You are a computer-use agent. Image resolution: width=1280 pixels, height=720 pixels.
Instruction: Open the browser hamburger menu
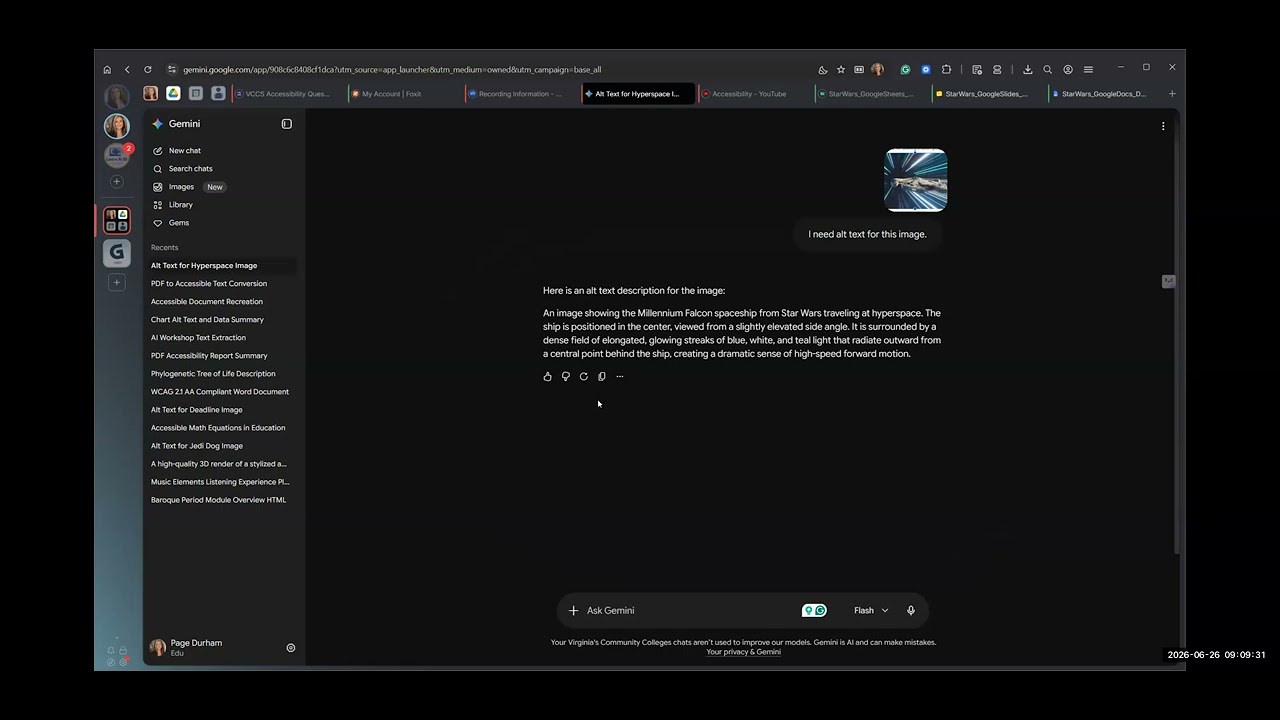pyautogui.click(x=1088, y=70)
